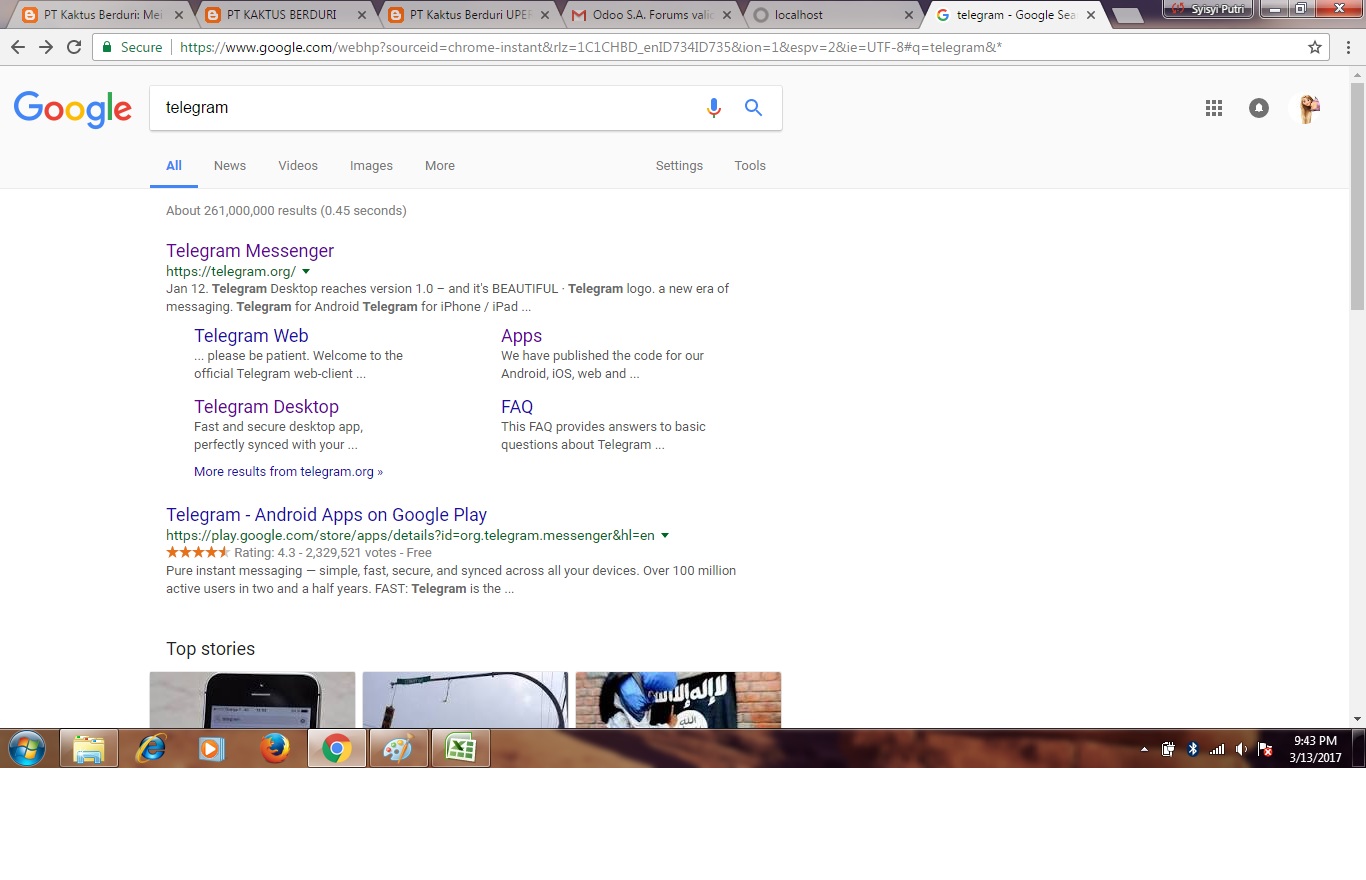Open the volume speaker tray icon
Image resolution: width=1366 pixels, height=880 pixels.
[1241, 748]
